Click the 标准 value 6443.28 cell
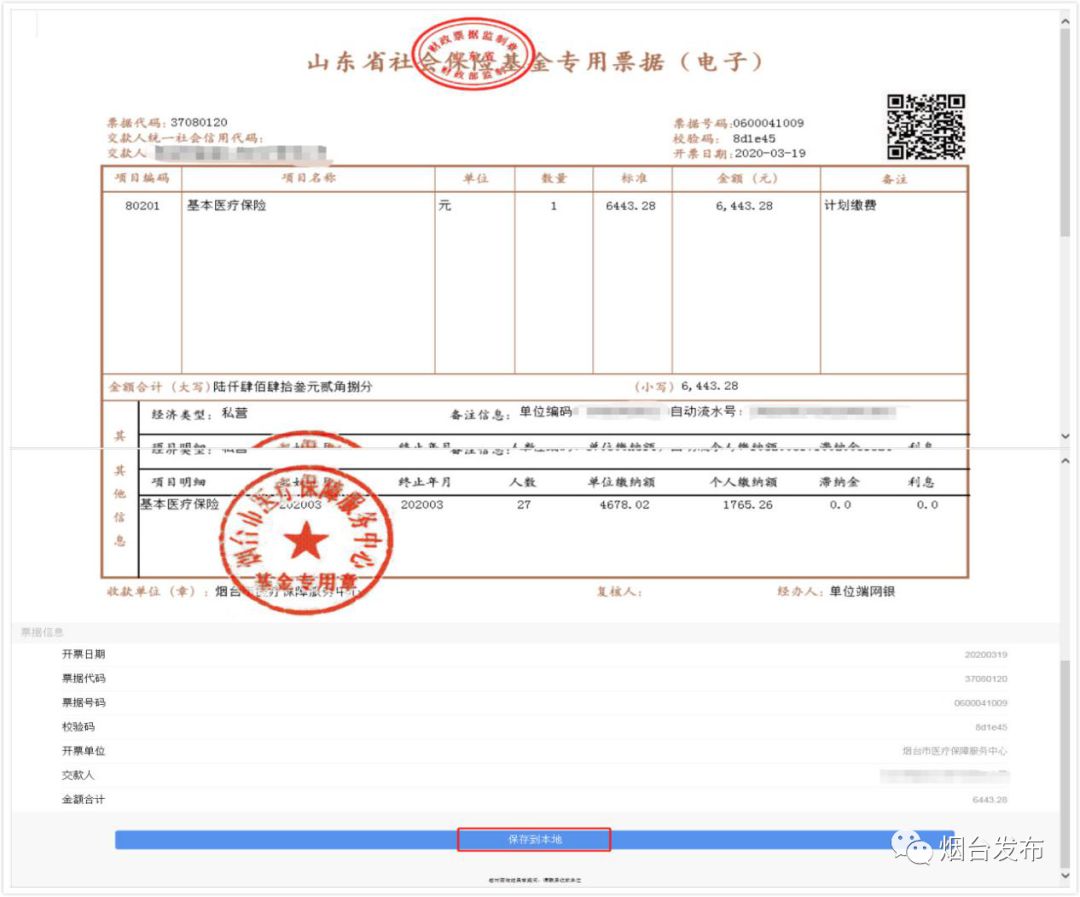The image size is (1080, 897). pos(630,205)
